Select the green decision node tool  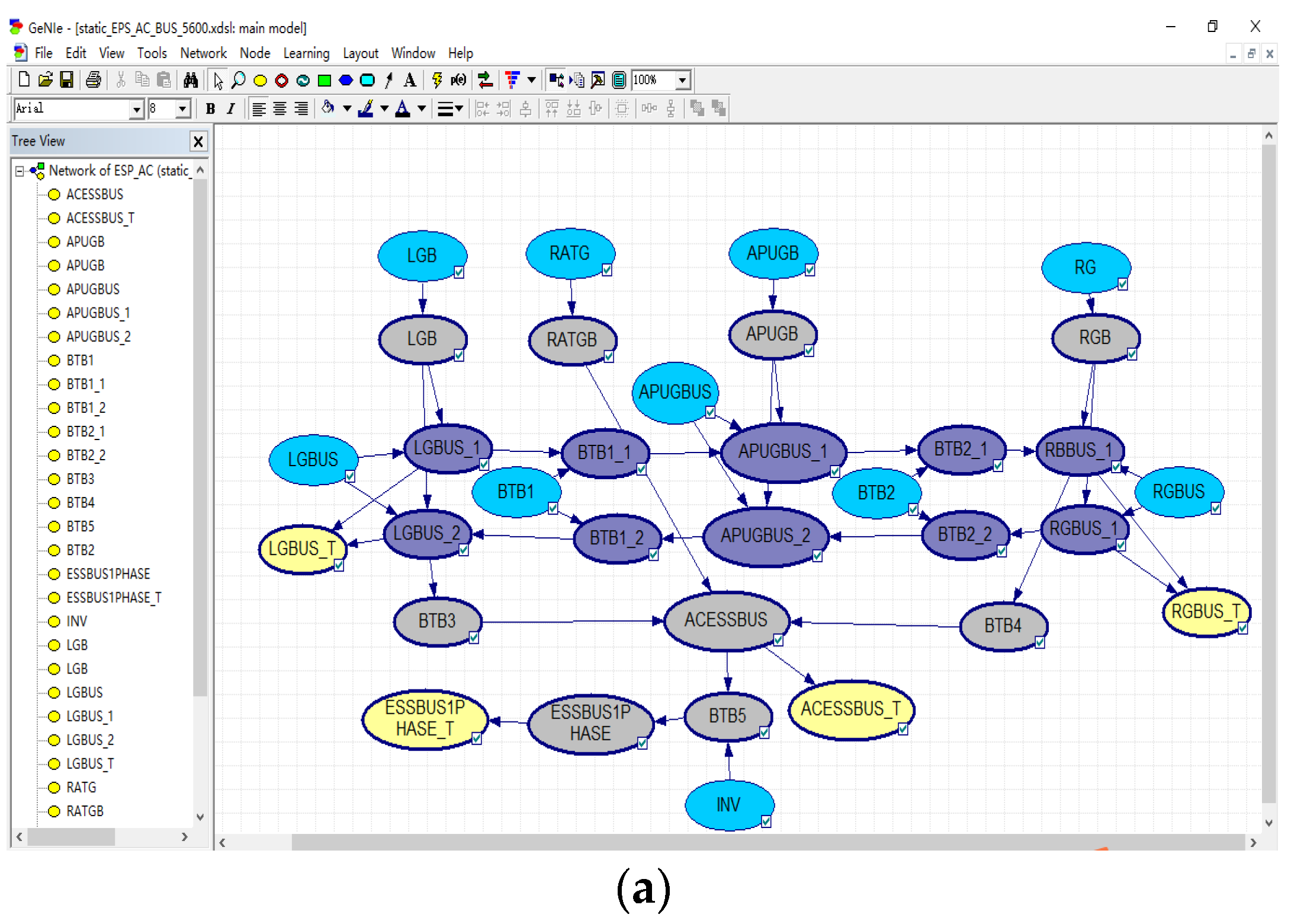[x=324, y=81]
